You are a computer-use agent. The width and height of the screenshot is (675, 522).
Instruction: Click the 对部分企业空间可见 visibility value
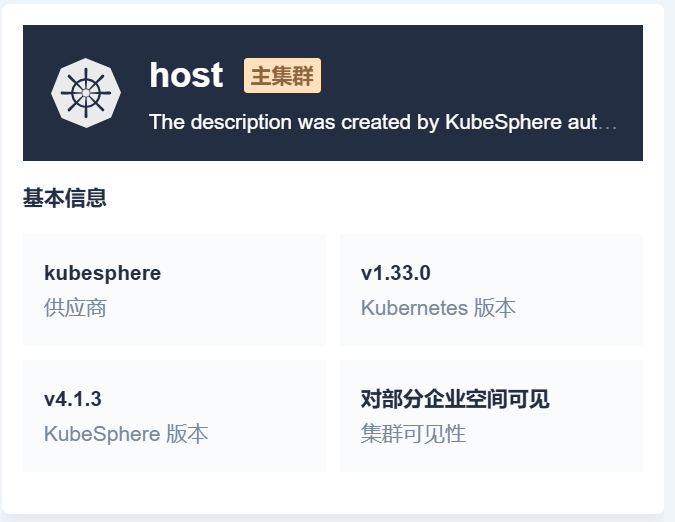click(455, 399)
